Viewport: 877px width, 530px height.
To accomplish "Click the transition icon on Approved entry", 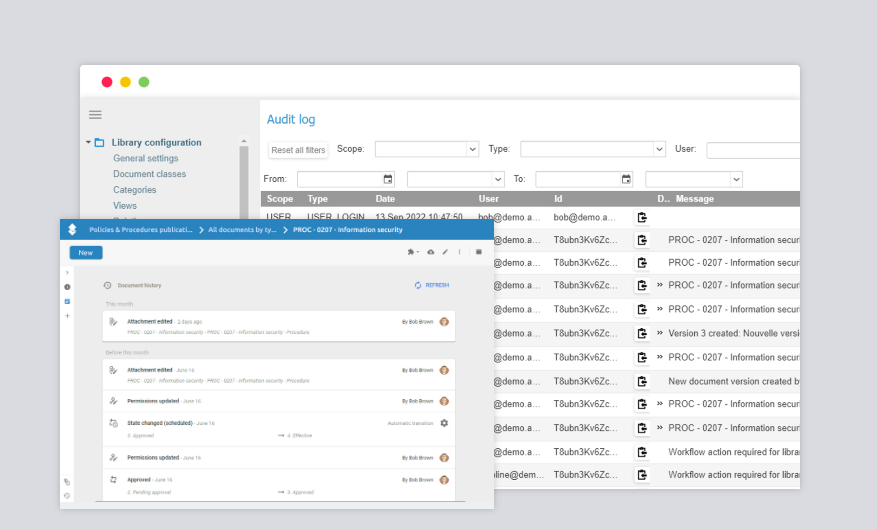I will click(114, 480).
